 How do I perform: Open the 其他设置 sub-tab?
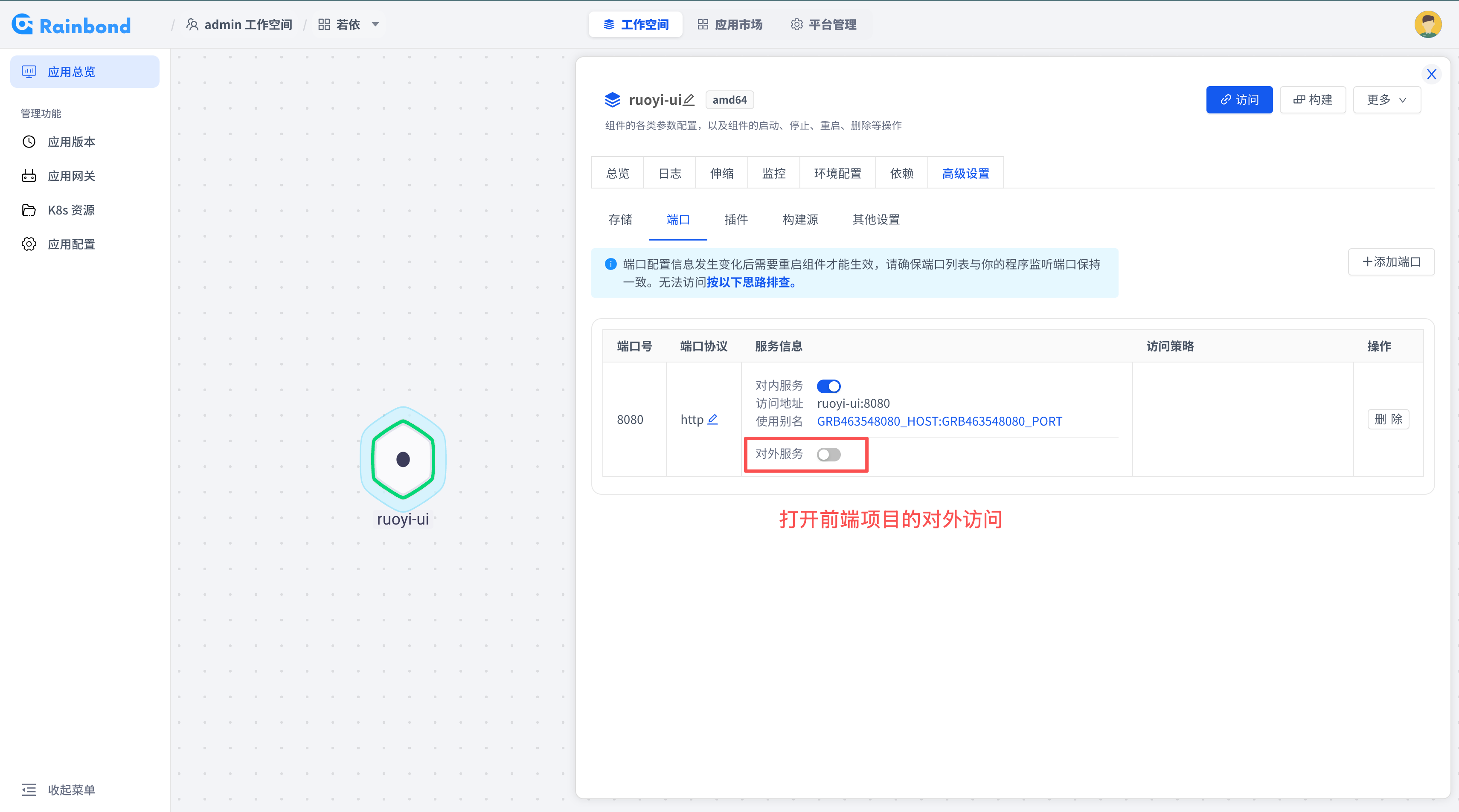pyautogui.click(x=876, y=219)
